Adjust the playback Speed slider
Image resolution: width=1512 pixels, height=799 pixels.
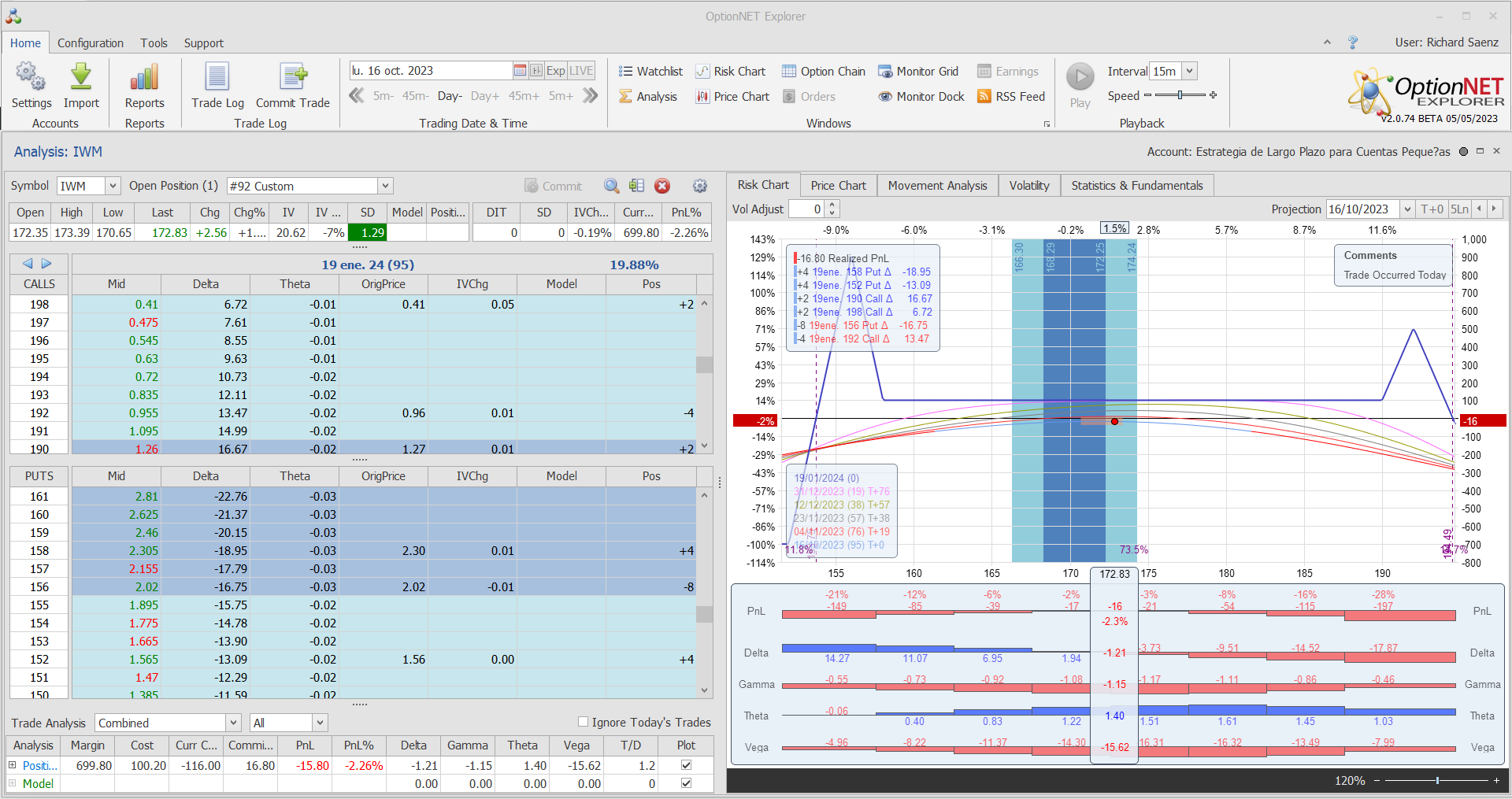point(1180,95)
